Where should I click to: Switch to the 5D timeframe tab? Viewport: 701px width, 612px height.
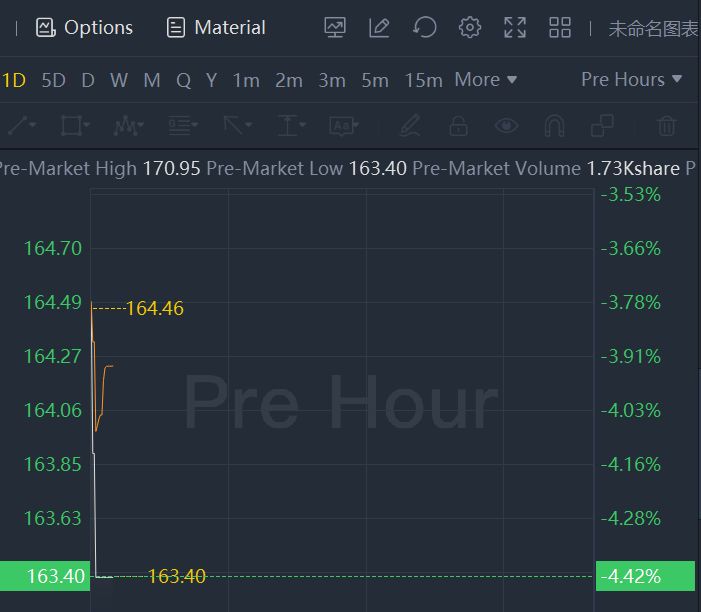coord(54,80)
